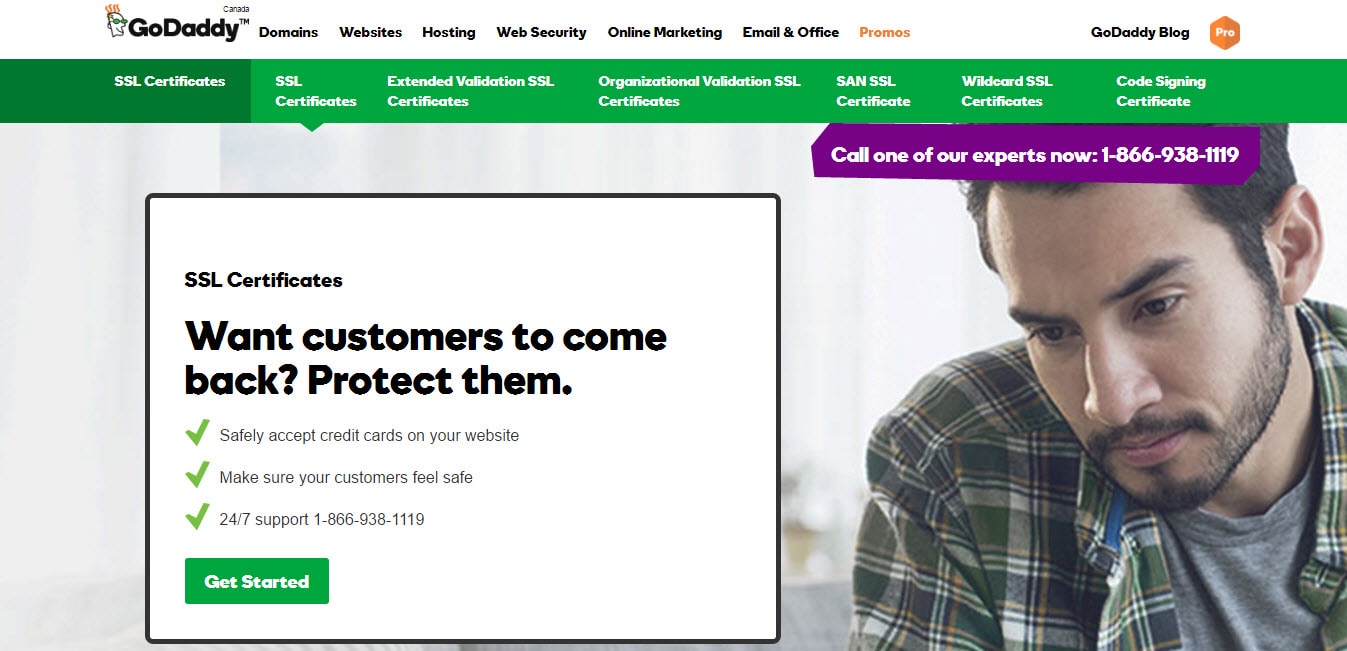Click the checkmark beside 24/7 support line

coord(197,516)
